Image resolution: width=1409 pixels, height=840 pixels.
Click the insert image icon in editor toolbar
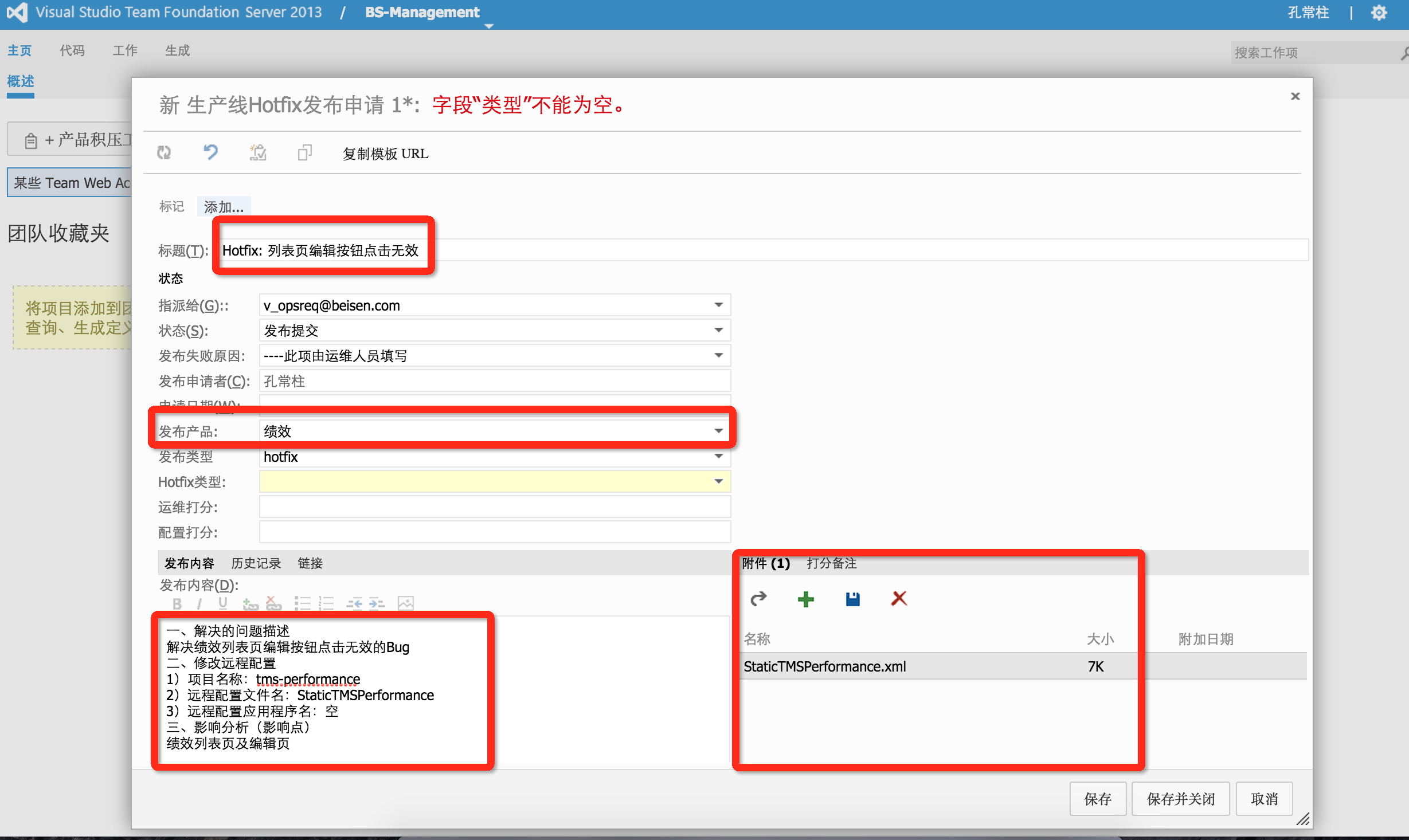[406, 603]
